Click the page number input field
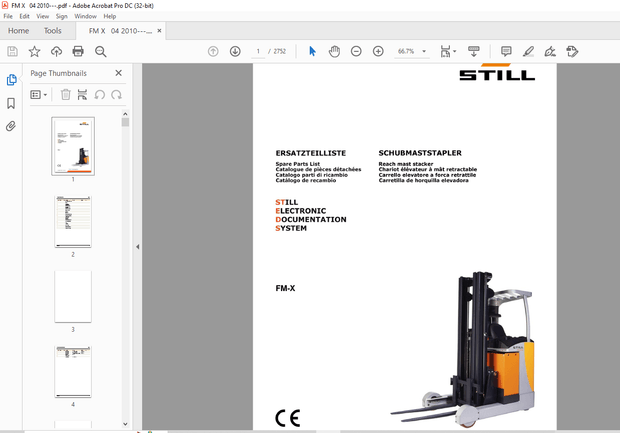Viewport: 620px width, 433px height. pyautogui.click(x=258, y=51)
